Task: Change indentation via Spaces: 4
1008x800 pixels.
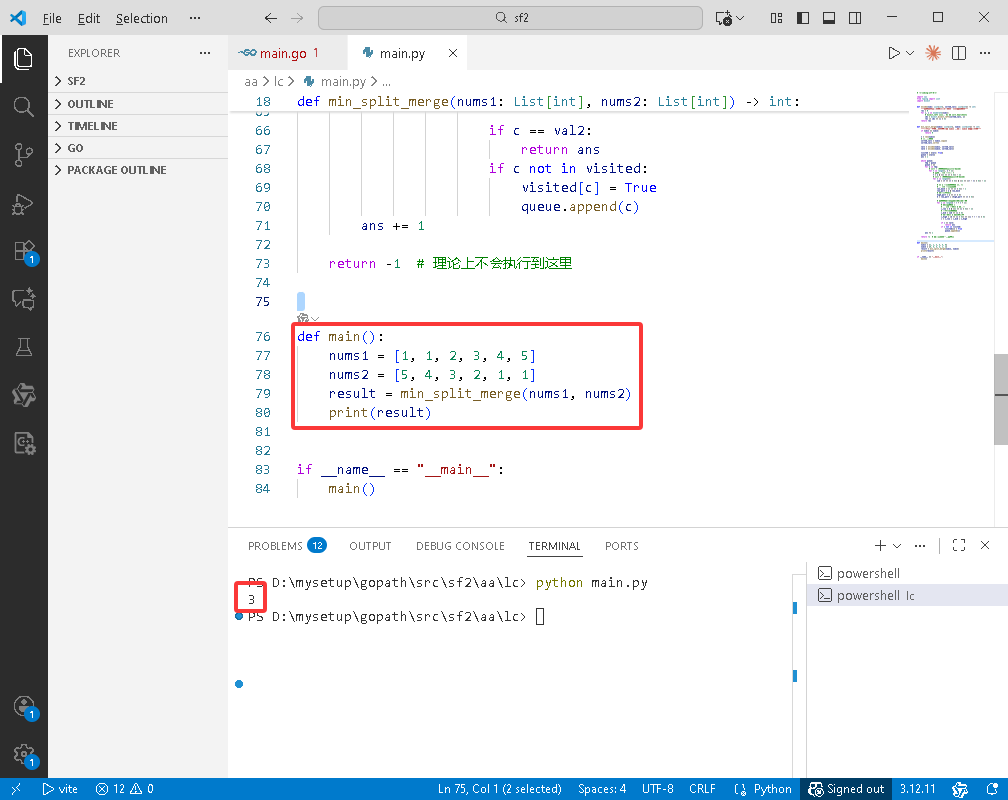Action: [x=602, y=789]
